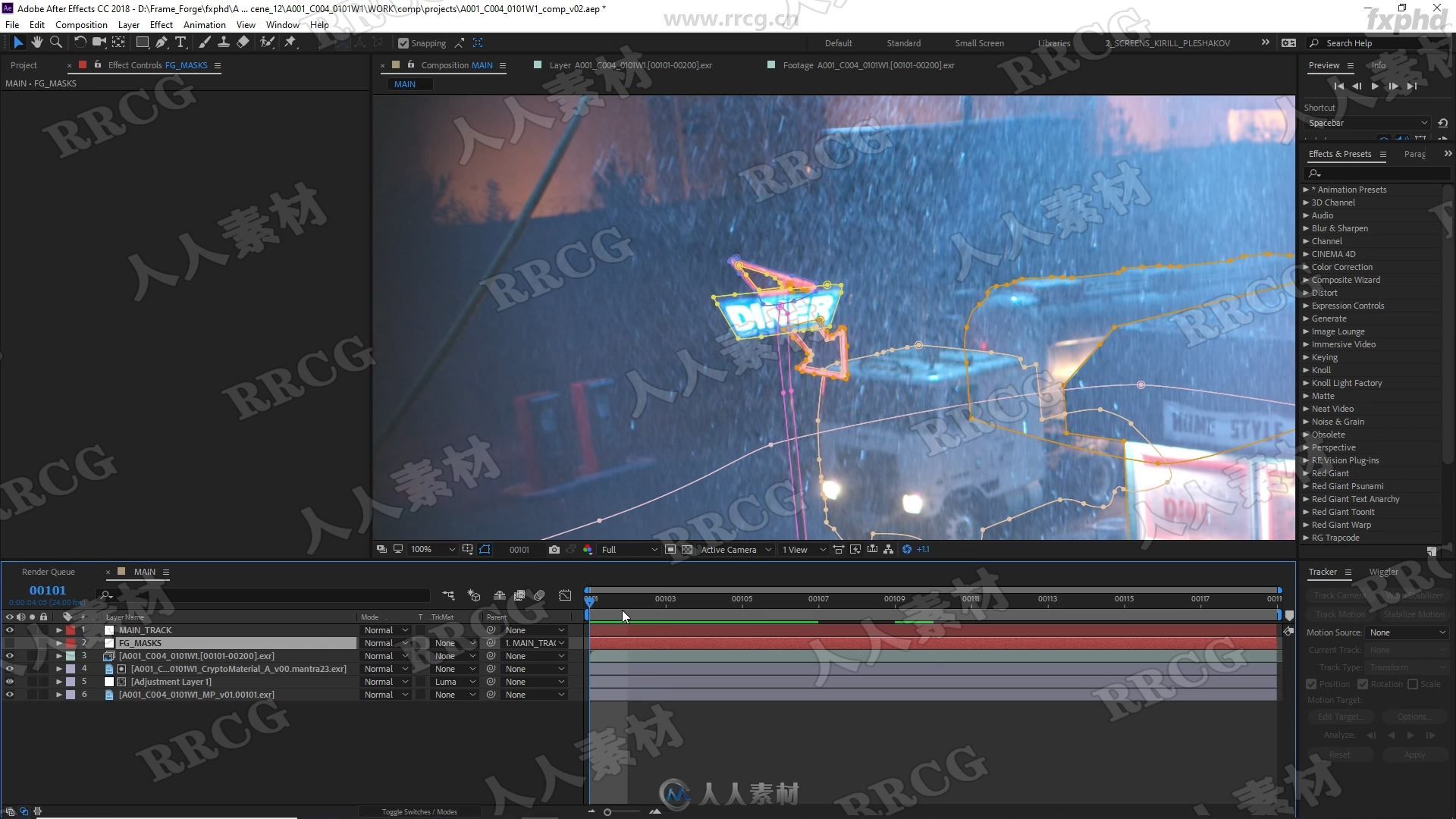Expand layer 3 A001_C004 properties
The height and width of the screenshot is (819, 1456).
pos(58,655)
